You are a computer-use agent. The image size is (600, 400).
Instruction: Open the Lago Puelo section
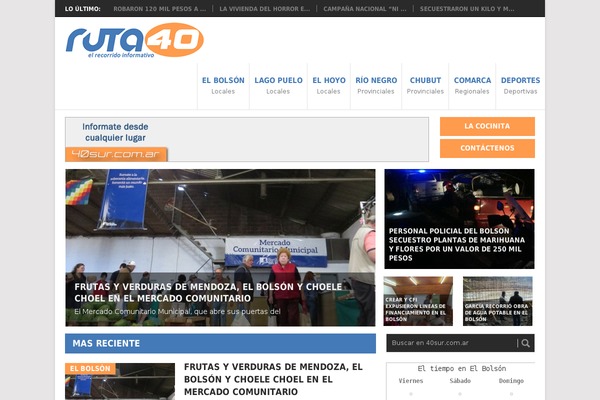(278, 86)
